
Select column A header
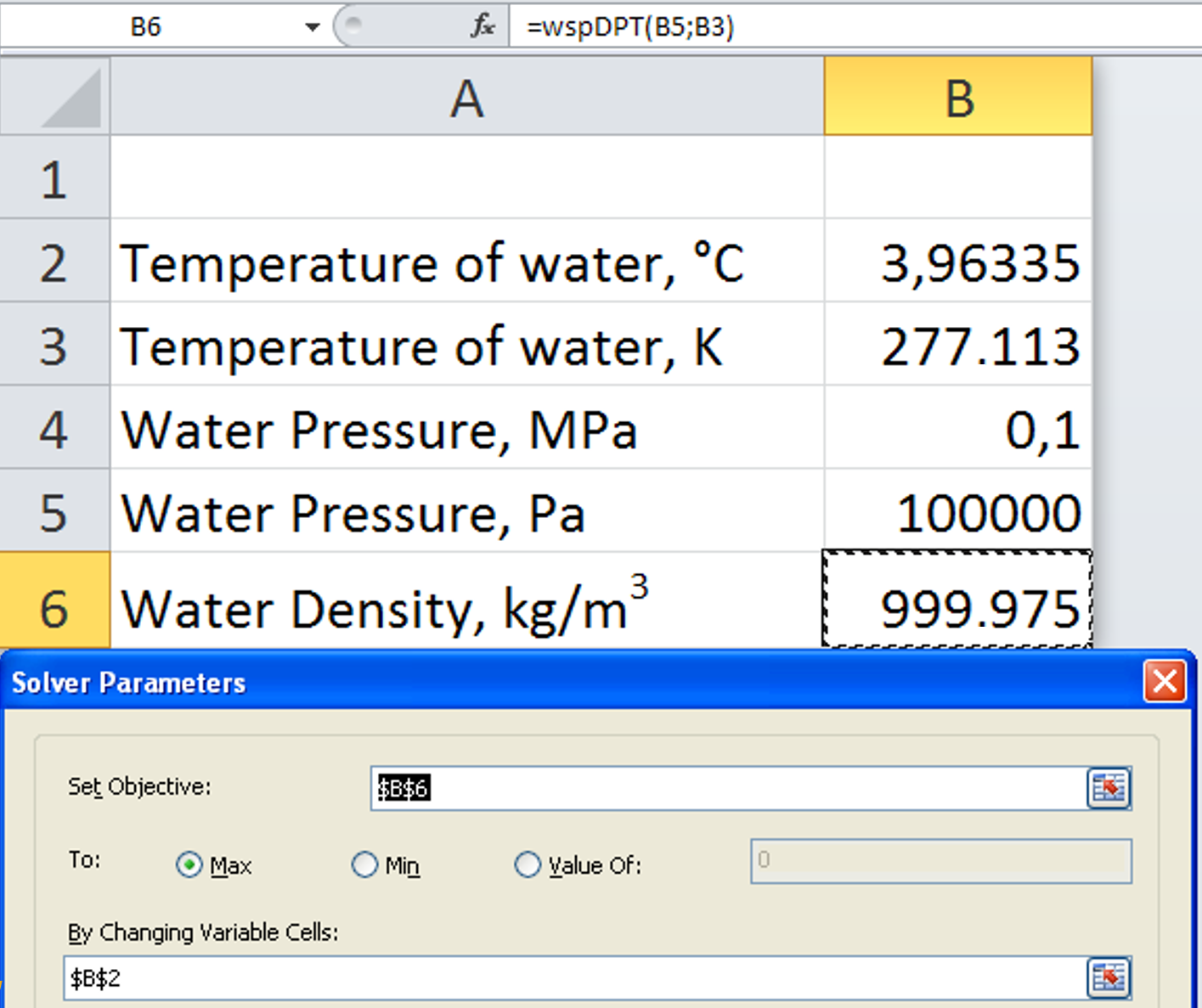point(467,96)
